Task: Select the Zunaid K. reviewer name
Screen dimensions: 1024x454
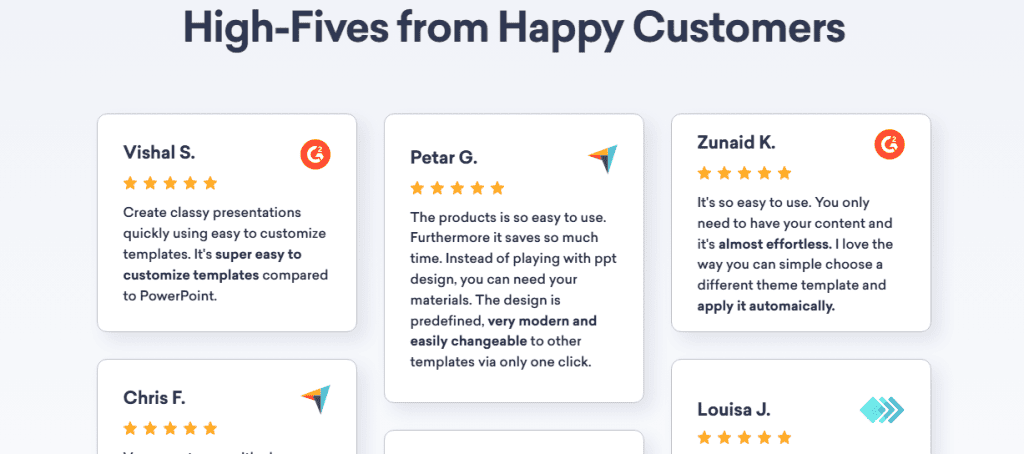Action: tap(737, 142)
